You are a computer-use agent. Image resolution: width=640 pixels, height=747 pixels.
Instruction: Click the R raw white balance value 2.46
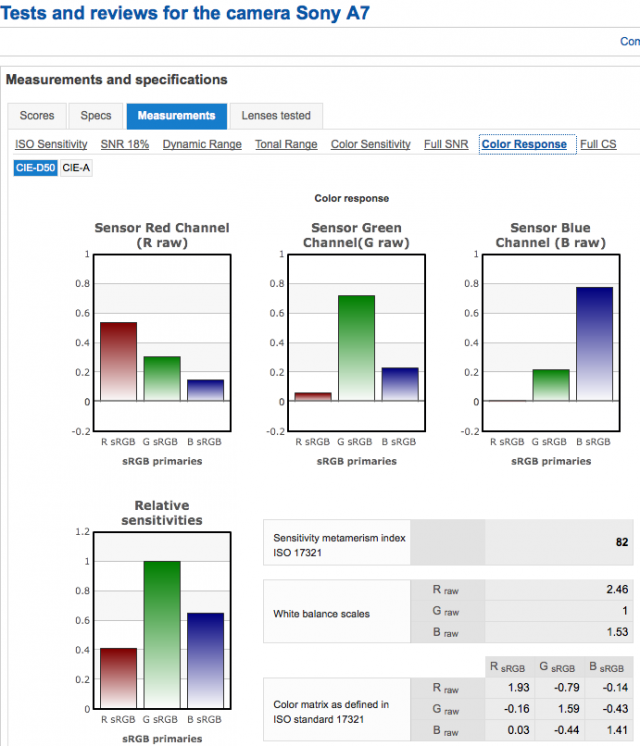coord(617,590)
